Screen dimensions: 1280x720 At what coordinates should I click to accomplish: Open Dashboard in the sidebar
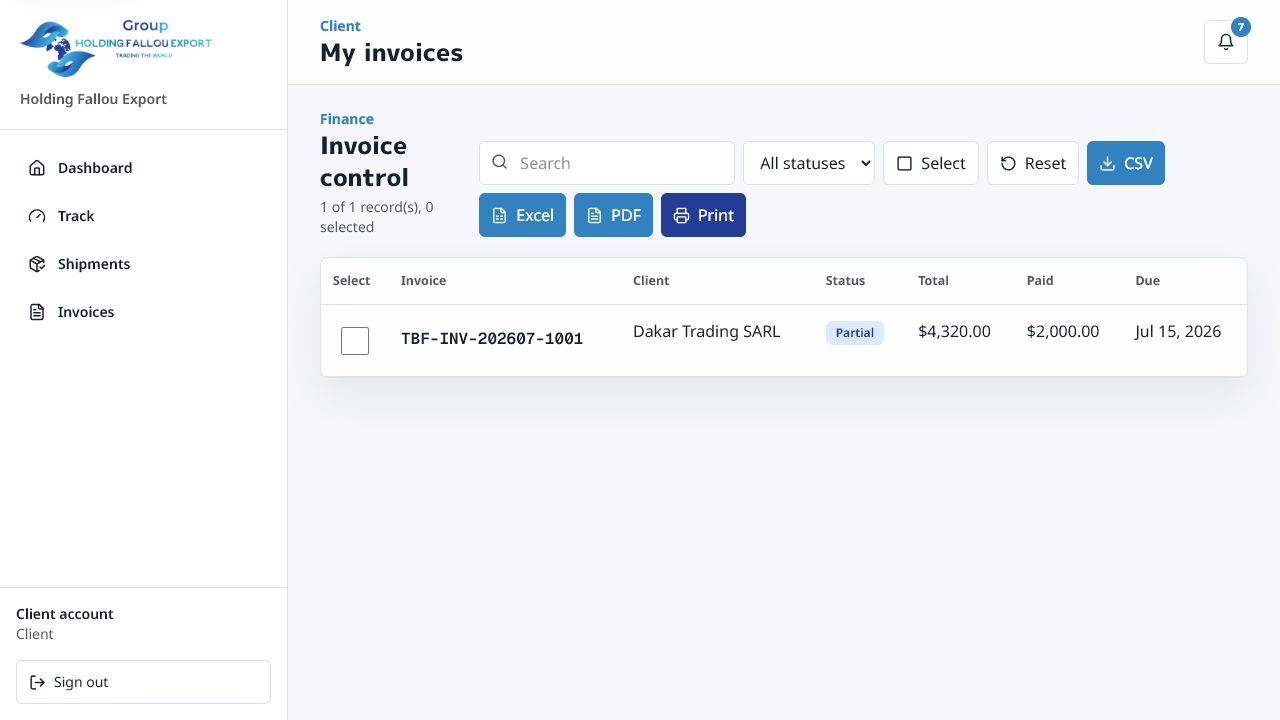pyautogui.click(x=143, y=168)
